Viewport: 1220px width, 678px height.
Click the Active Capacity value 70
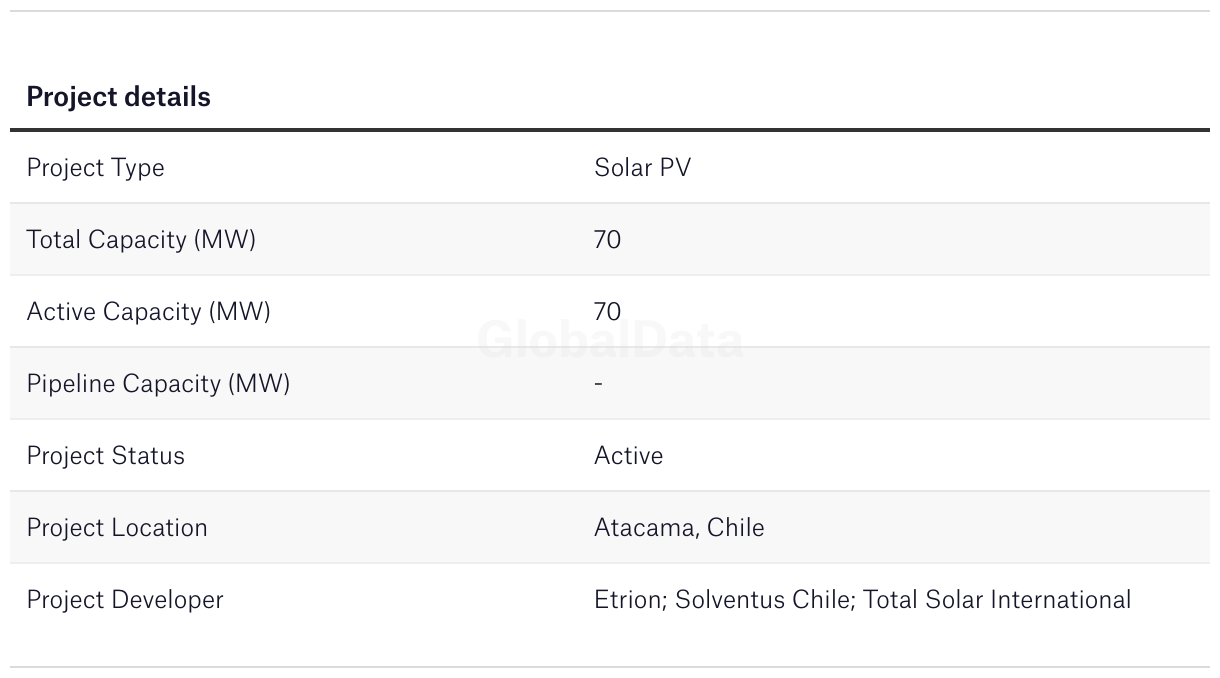607,312
